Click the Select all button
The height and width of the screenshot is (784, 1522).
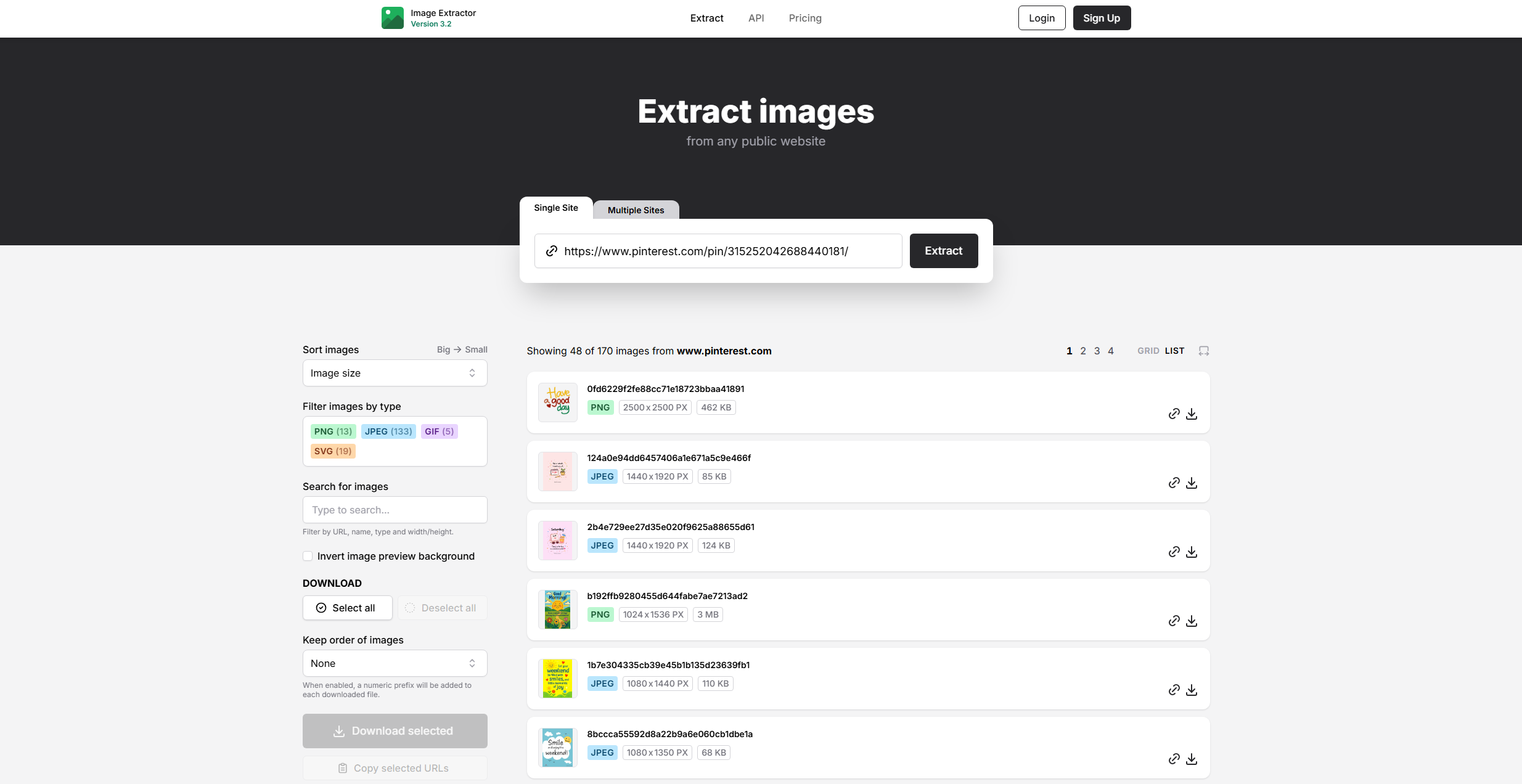click(x=347, y=608)
